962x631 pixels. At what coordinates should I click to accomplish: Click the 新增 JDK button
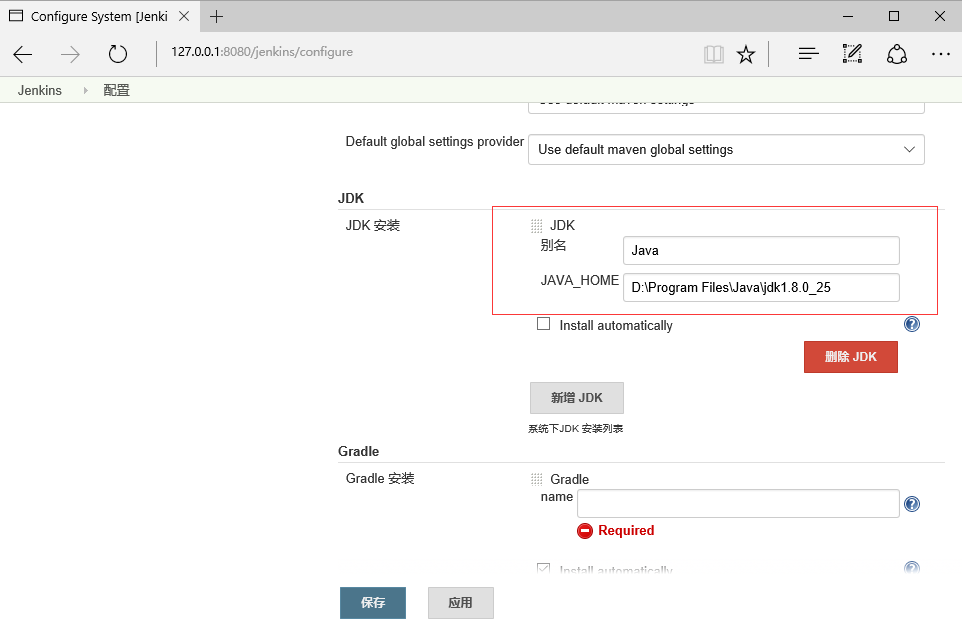(577, 398)
